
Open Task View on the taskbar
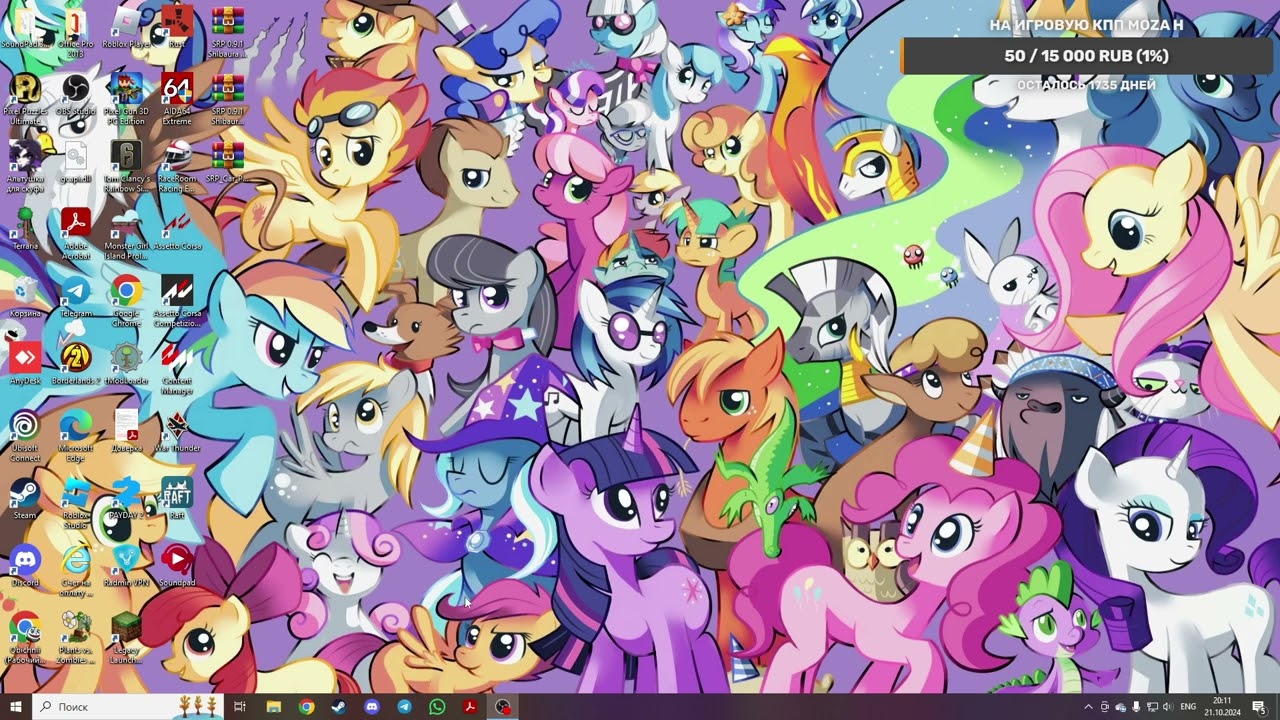(x=240, y=707)
